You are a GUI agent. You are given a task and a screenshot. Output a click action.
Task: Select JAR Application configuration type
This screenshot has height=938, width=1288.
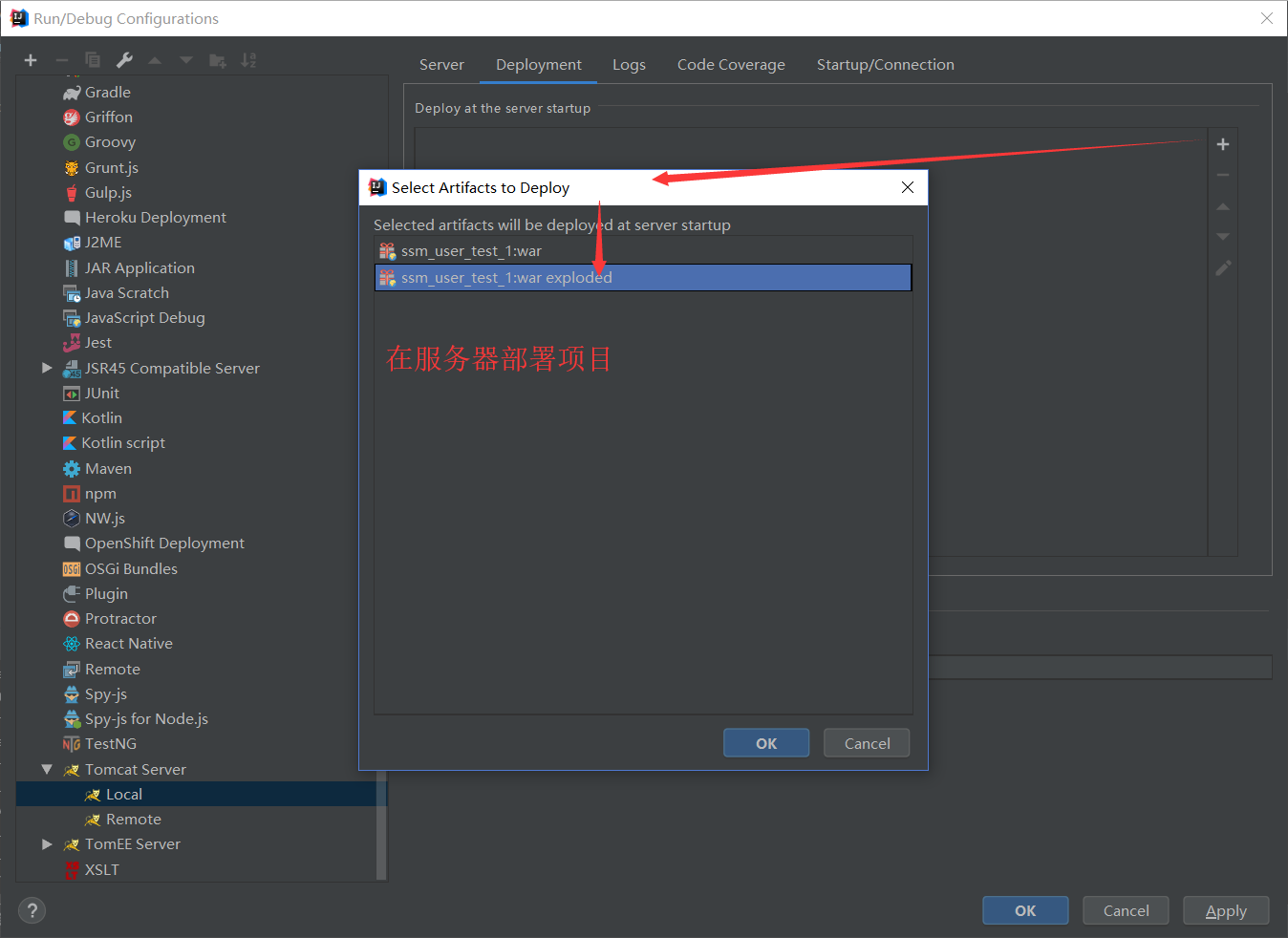pos(129,267)
